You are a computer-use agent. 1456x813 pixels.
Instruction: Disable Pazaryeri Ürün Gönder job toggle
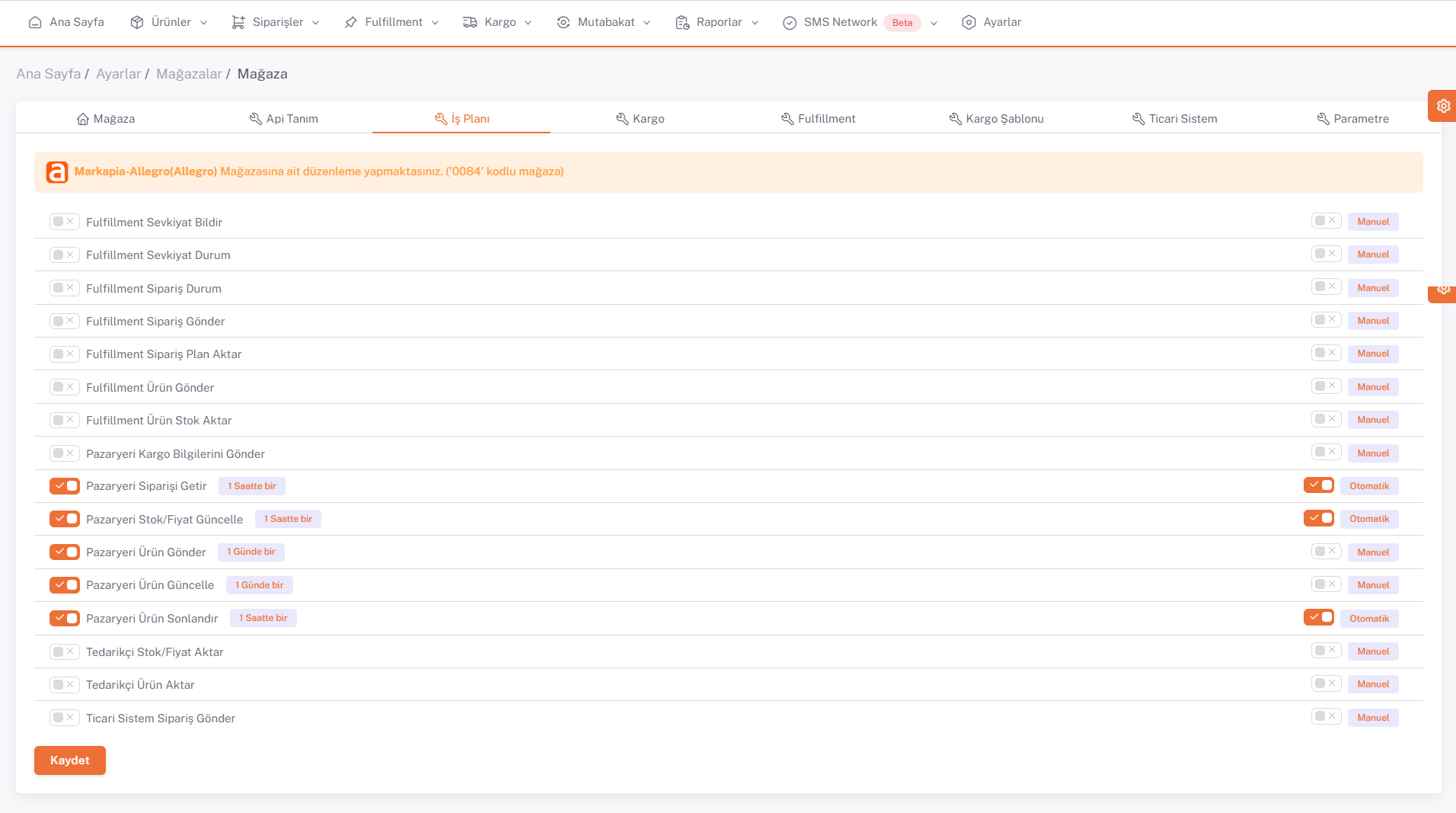pyautogui.click(x=65, y=552)
